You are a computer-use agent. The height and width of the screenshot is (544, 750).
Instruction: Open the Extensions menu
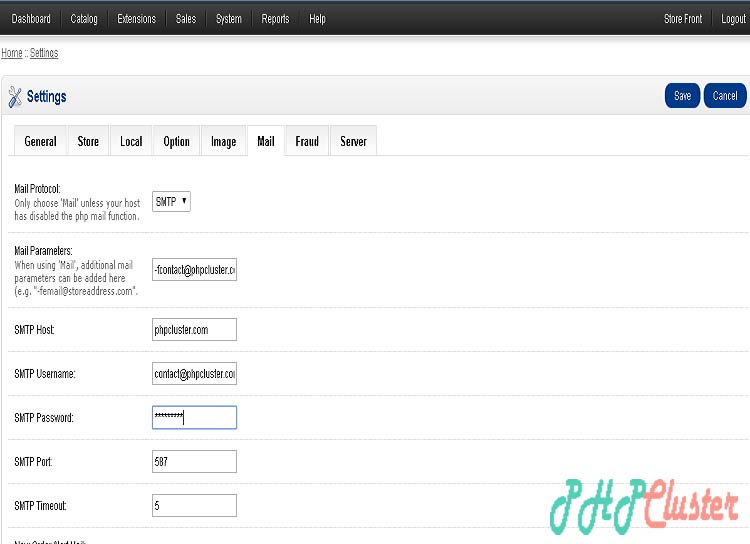click(136, 19)
